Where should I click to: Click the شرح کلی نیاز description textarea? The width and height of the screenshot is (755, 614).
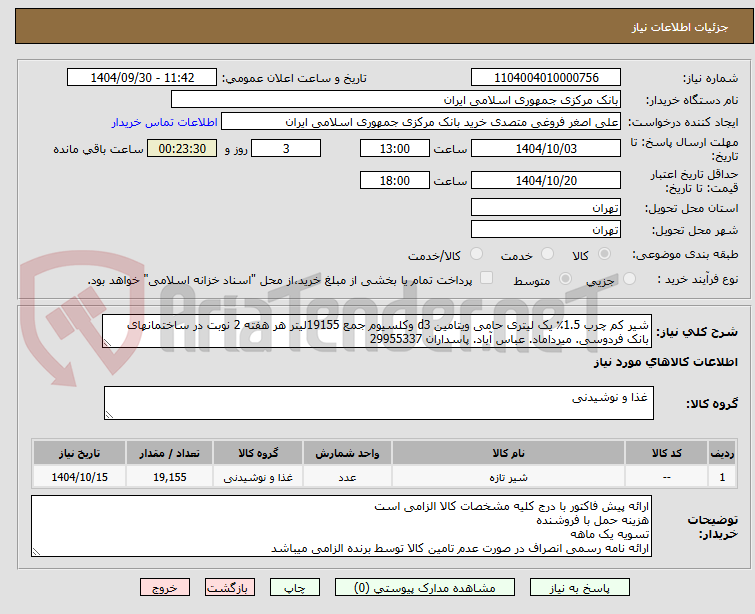377,331
